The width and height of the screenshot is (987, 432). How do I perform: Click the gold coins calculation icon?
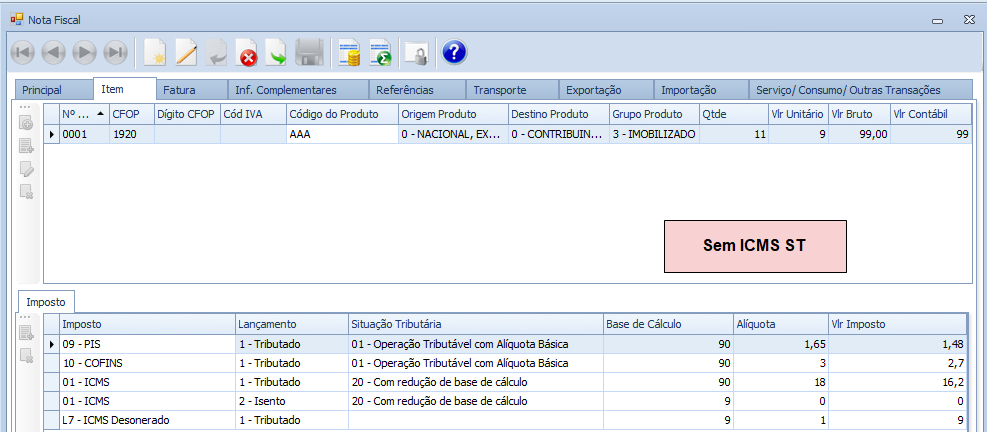[x=349, y=52]
